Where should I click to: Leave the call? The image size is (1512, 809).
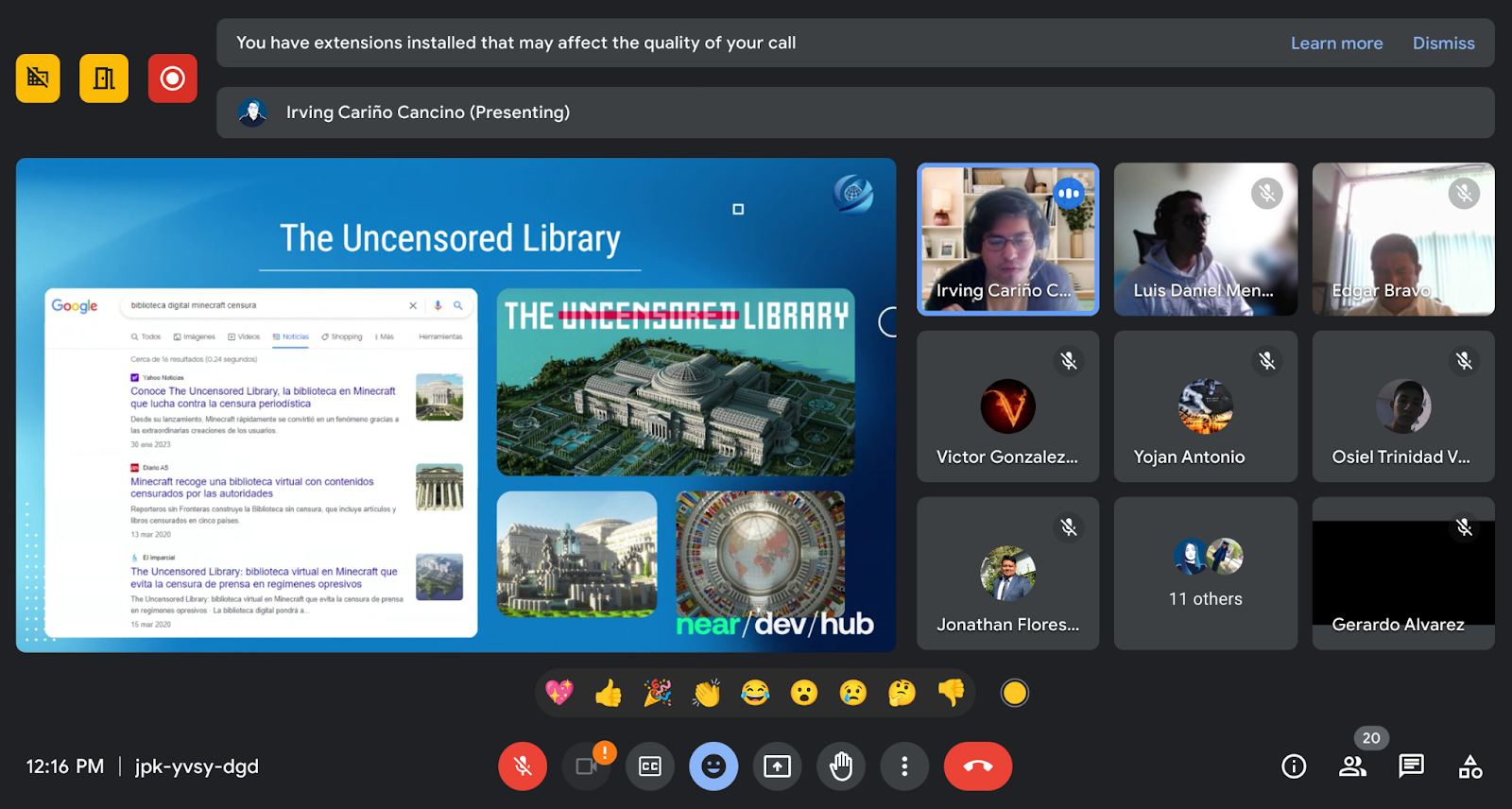pos(978,766)
